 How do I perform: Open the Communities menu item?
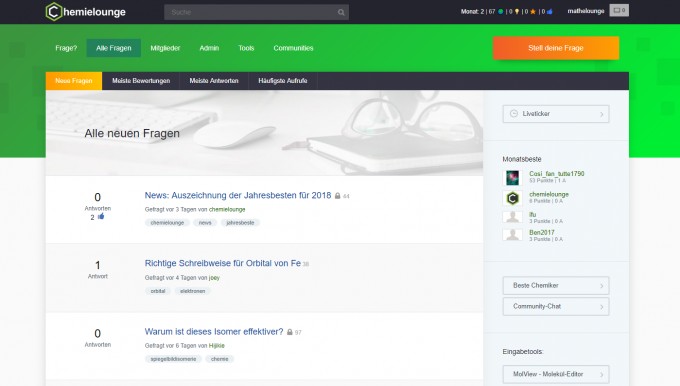(293, 48)
